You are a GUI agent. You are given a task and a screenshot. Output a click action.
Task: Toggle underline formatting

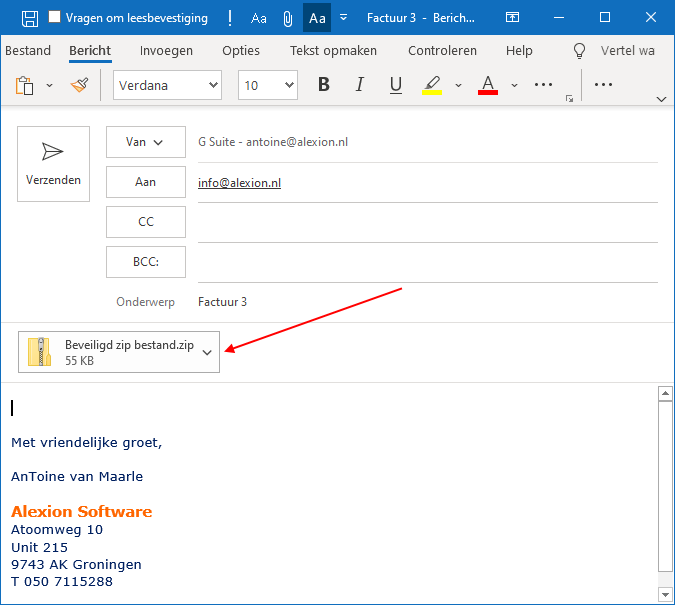[x=396, y=84]
